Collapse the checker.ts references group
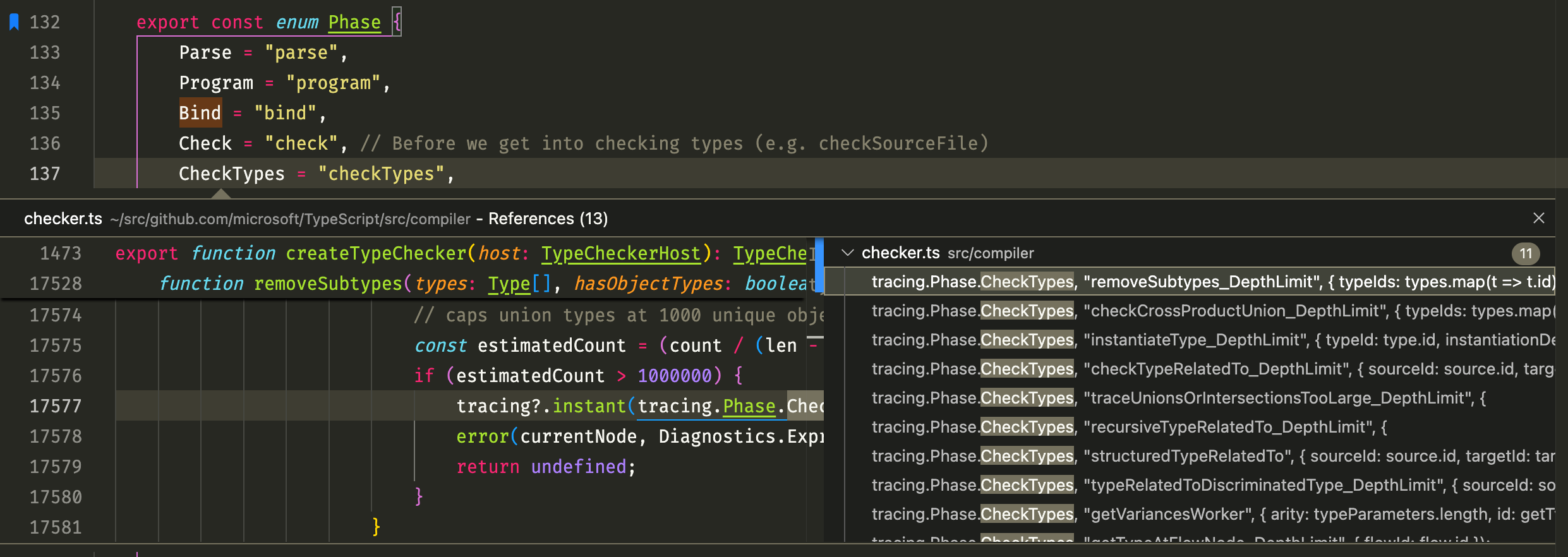Image resolution: width=1568 pixels, height=557 pixels. (848, 253)
